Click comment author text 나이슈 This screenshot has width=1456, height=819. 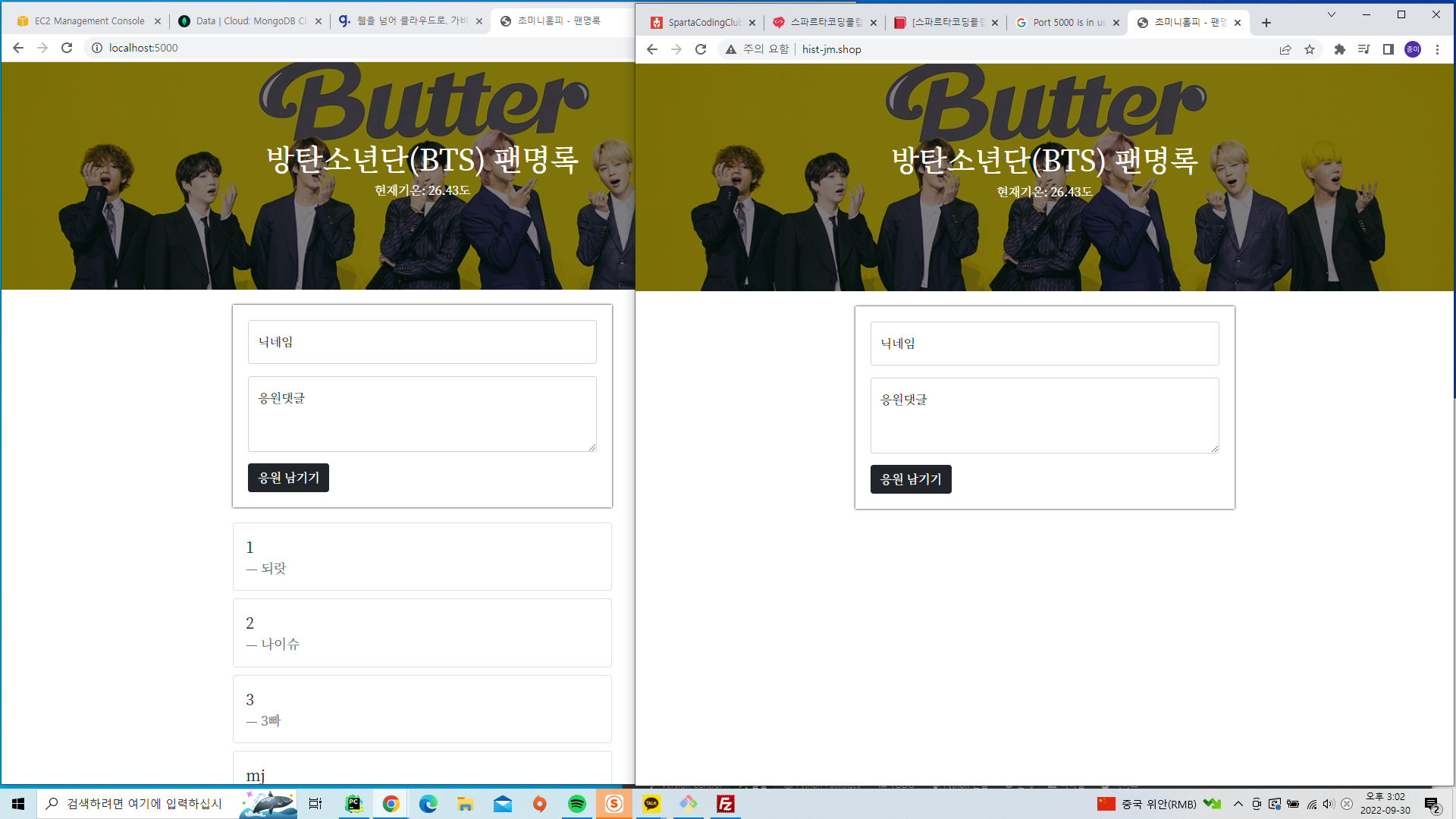[x=281, y=645]
